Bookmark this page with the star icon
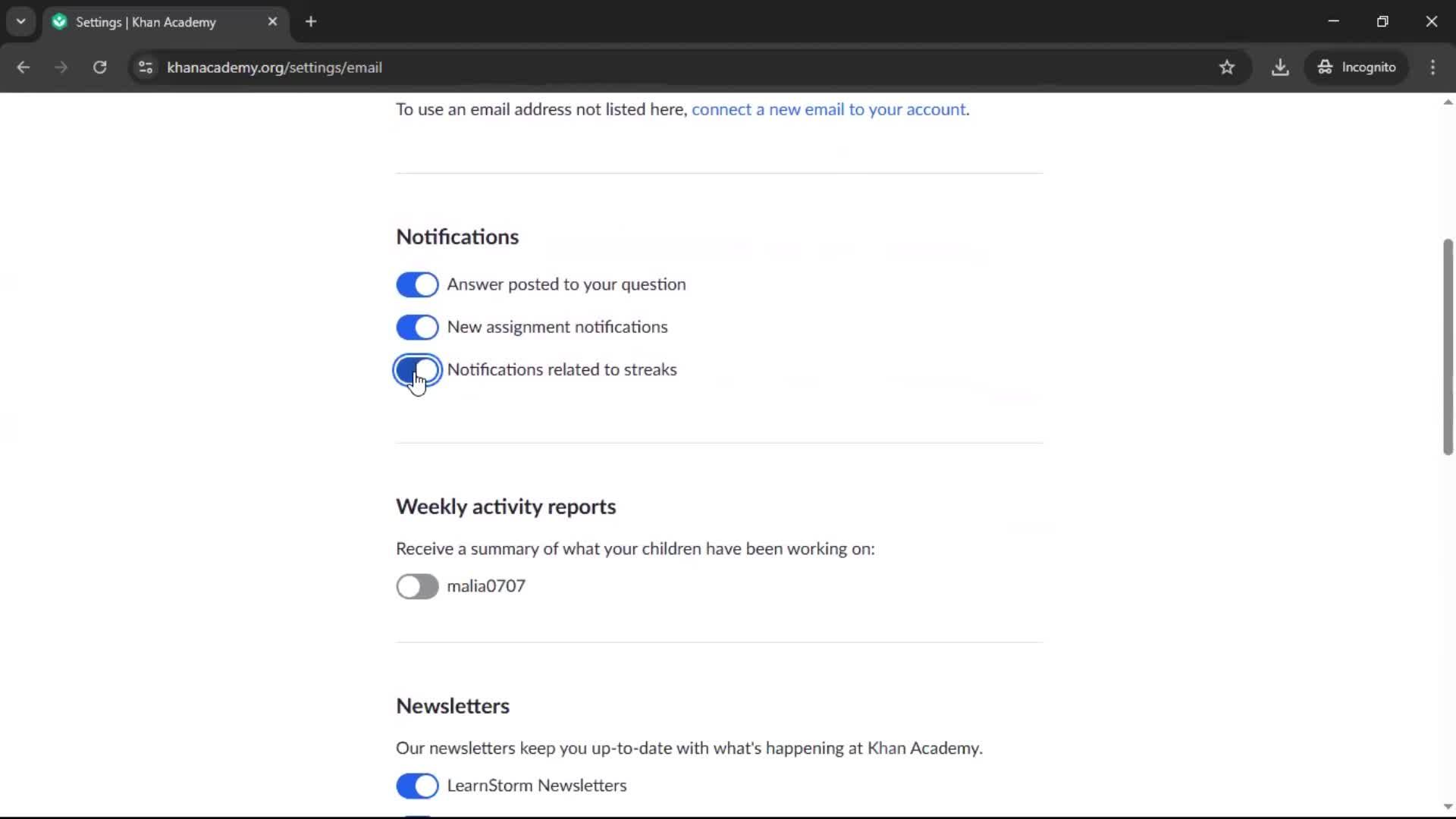1456x819 pixels. pos(1227,67)
